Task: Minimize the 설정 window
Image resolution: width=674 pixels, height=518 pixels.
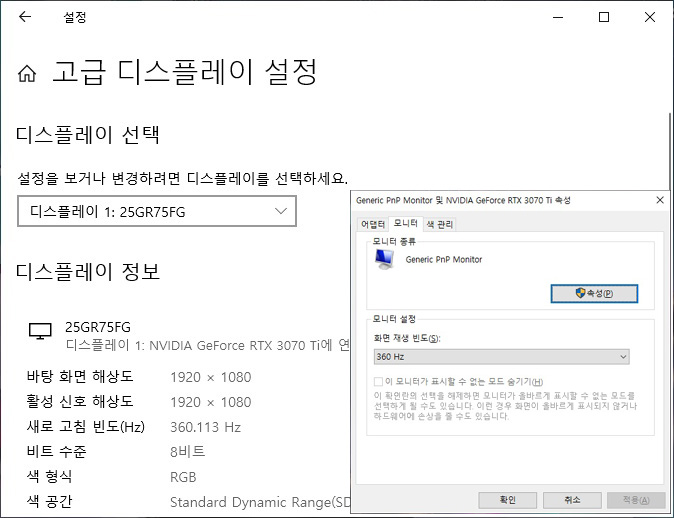Action: [558, 17]
